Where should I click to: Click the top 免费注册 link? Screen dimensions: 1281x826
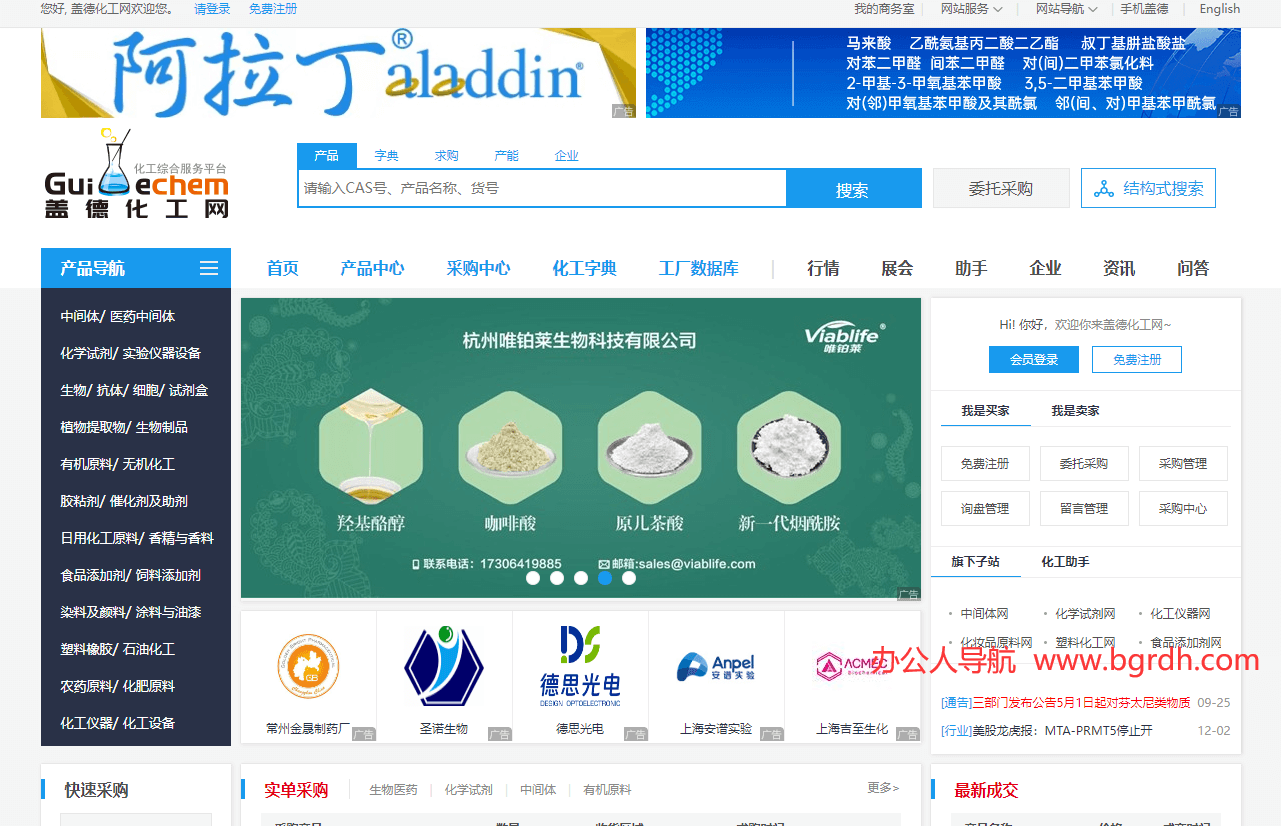273,9
